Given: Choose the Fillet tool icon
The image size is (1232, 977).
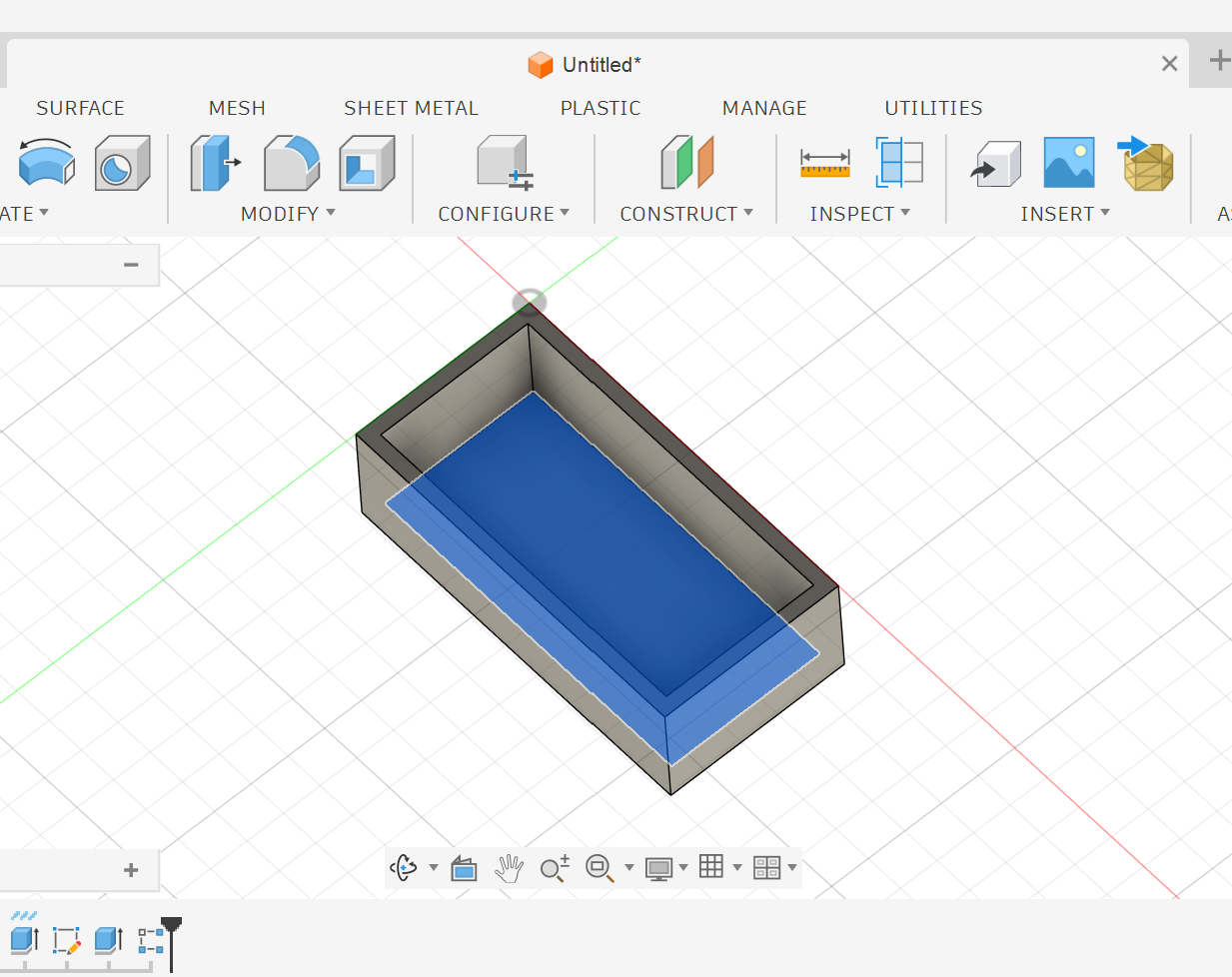Looking at the screenshot, I should pos(292,163).
